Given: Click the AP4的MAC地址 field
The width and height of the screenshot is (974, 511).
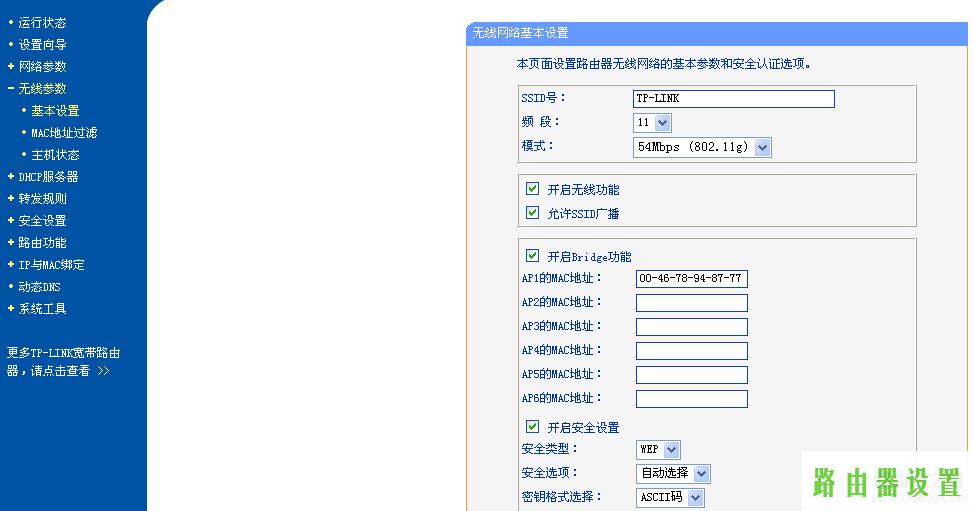Looking at the screenshot, I should tap(691, 351).
